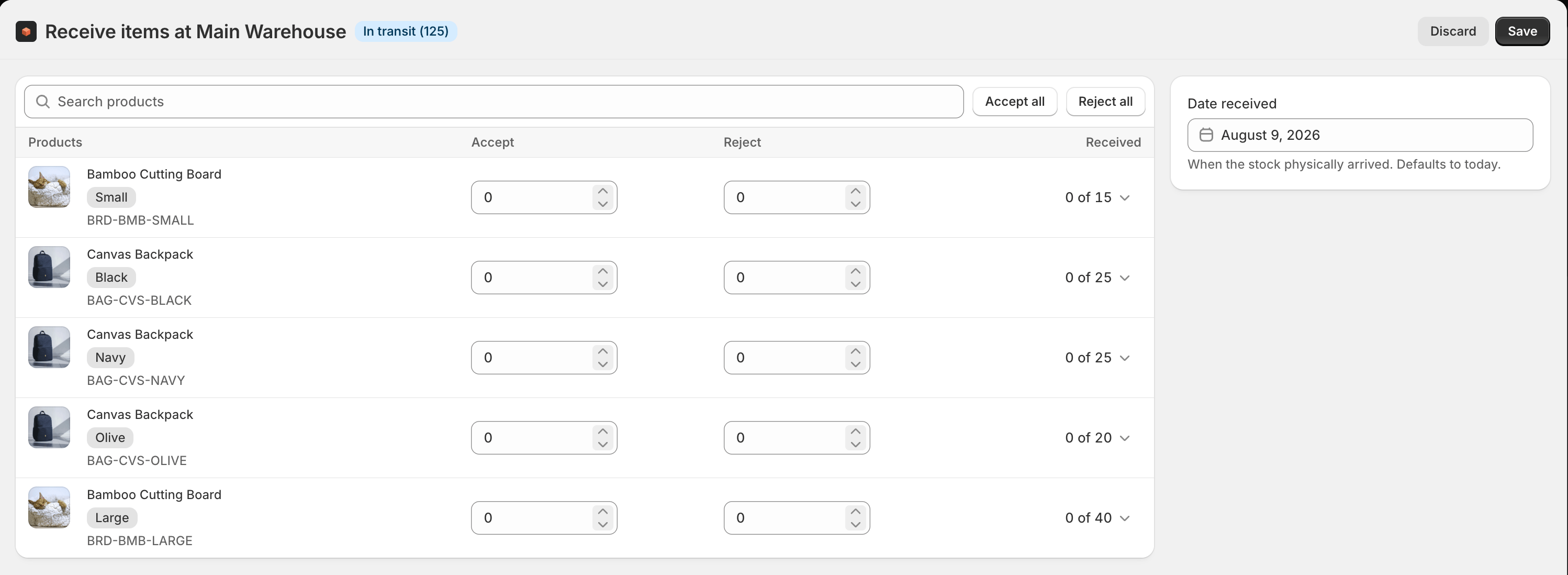Click the Olive variant tag
Viewport: 1568px width, 575px height.
click(110, 438)
